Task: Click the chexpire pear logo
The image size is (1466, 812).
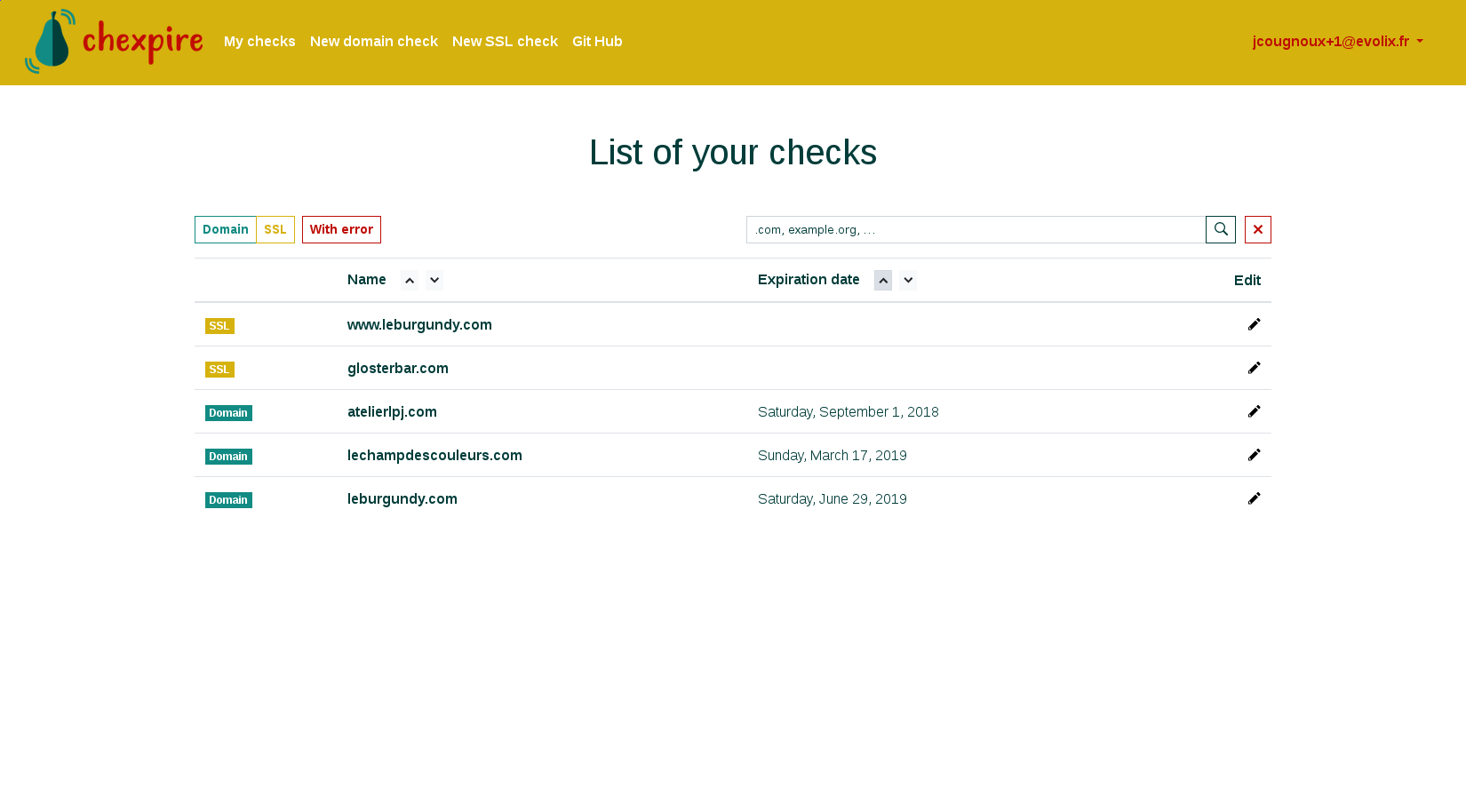Action: click(x=51, y=41)
